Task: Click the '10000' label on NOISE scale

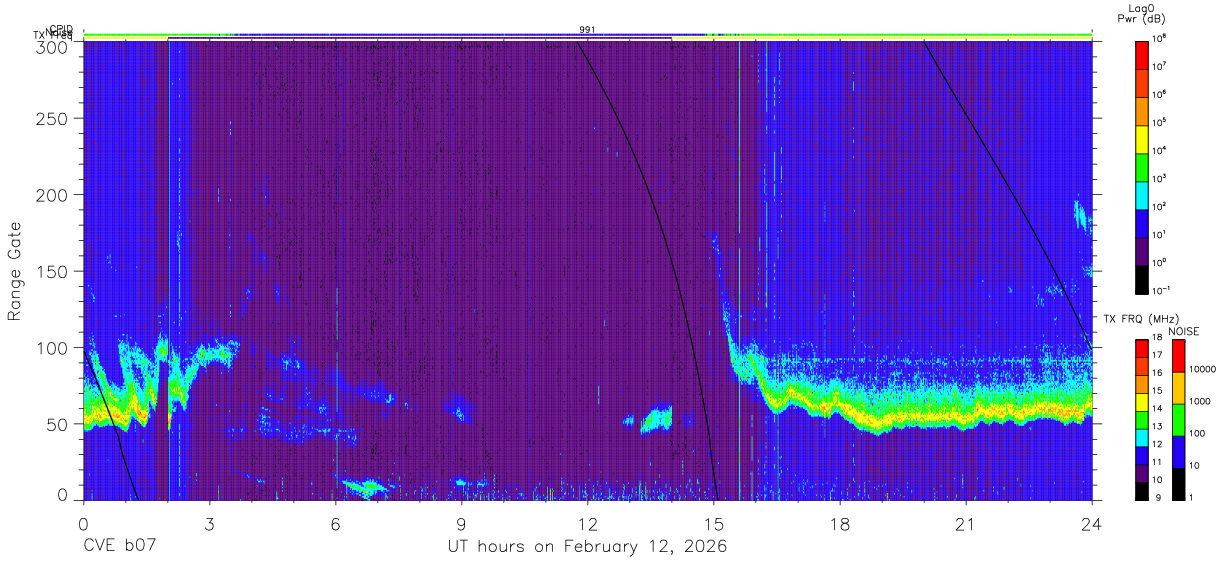Action: click(x=1203, y=368)
